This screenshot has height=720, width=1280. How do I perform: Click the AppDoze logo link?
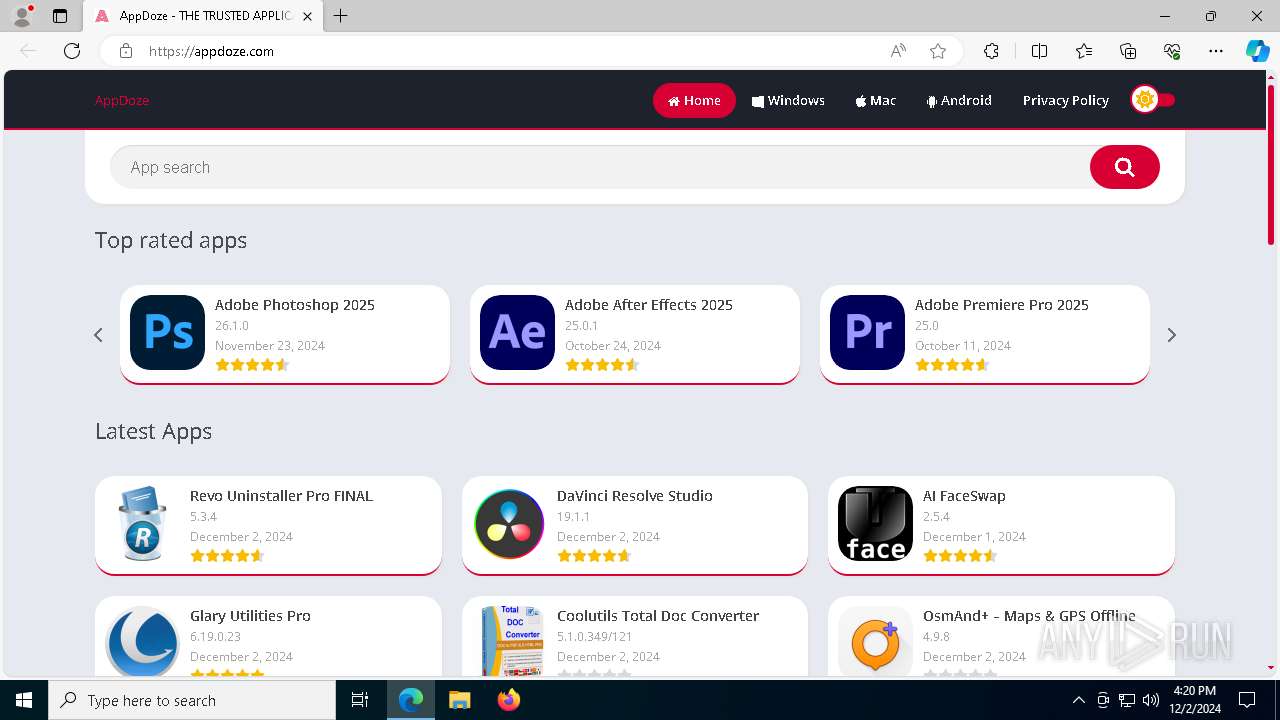[122, 100]
